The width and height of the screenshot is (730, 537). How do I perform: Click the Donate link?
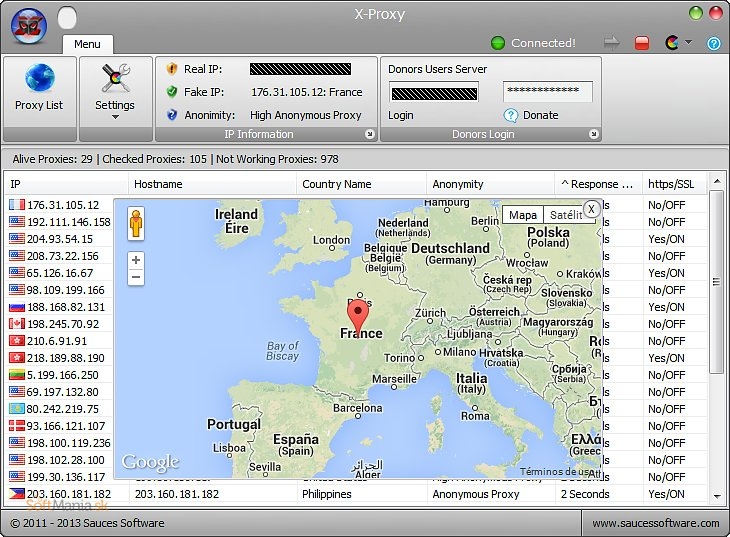[541, 115]
